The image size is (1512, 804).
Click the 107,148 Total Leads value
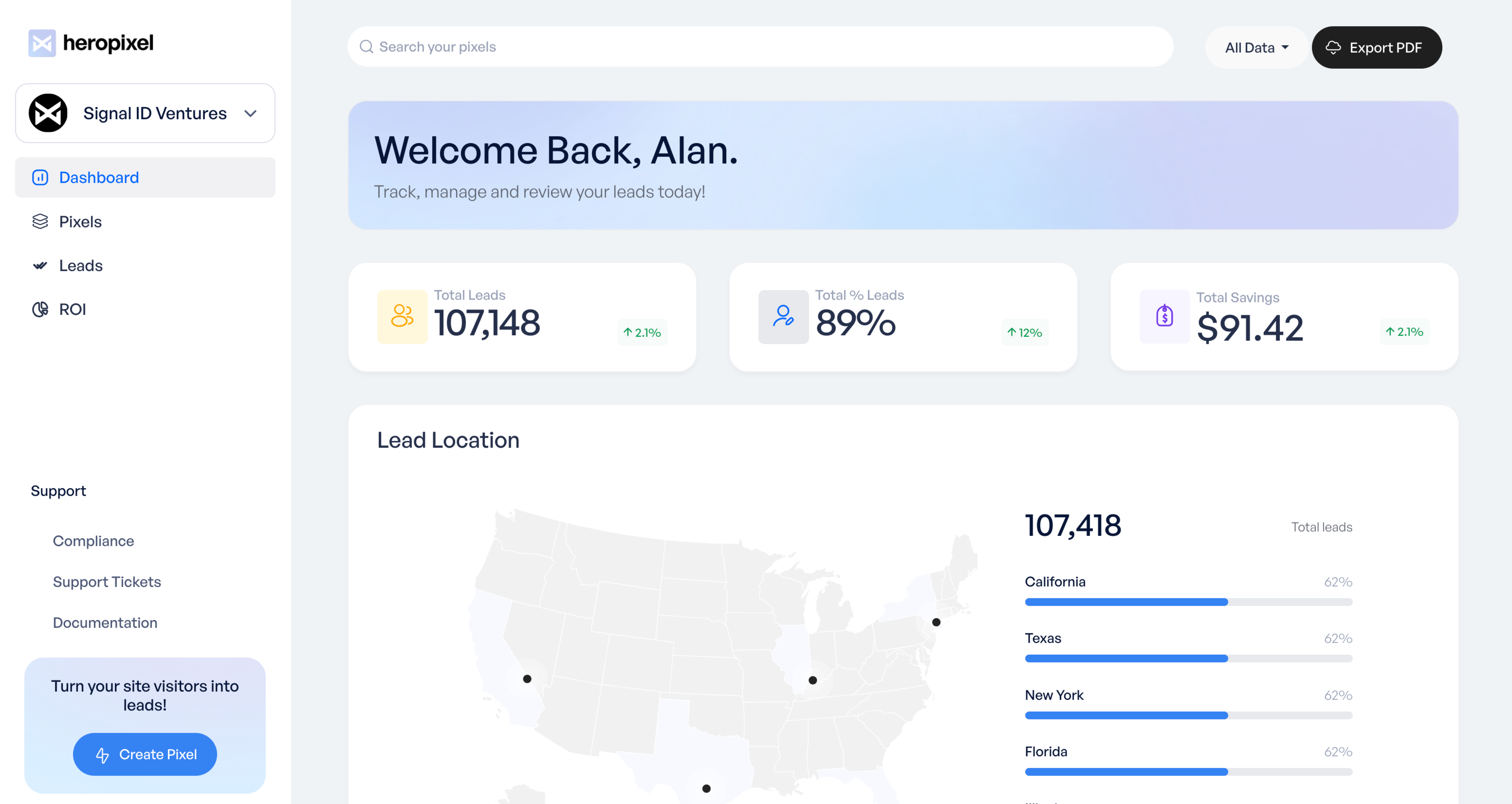click(x=487, y=323)
